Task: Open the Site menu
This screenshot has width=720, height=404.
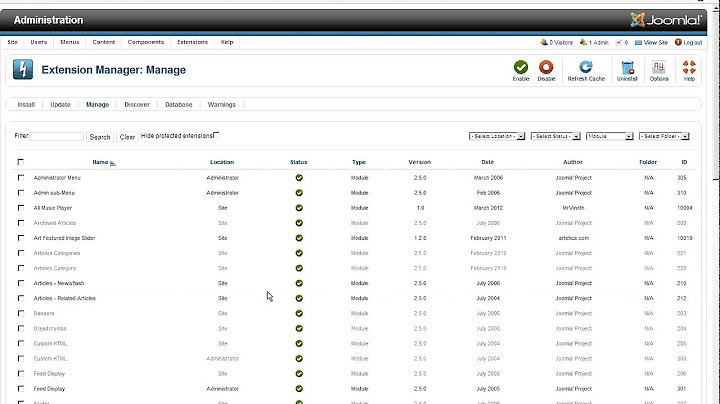Action: click(x=12, y=42)
